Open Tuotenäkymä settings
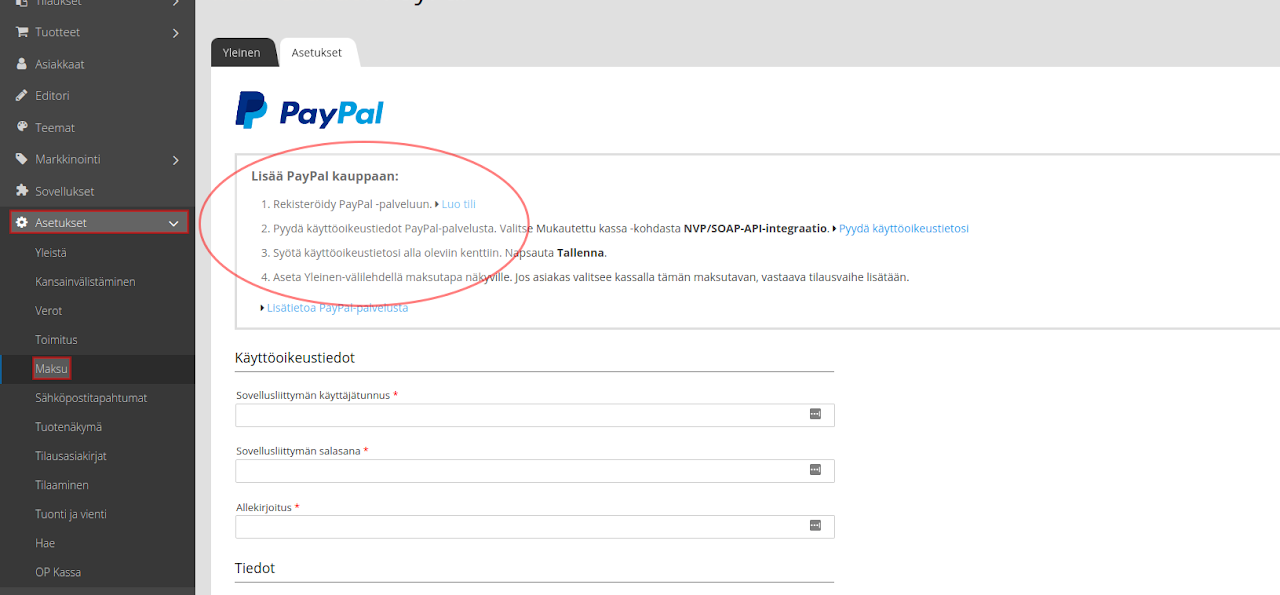The height and width of the screenshot is (595, 1280). (69, 427)
